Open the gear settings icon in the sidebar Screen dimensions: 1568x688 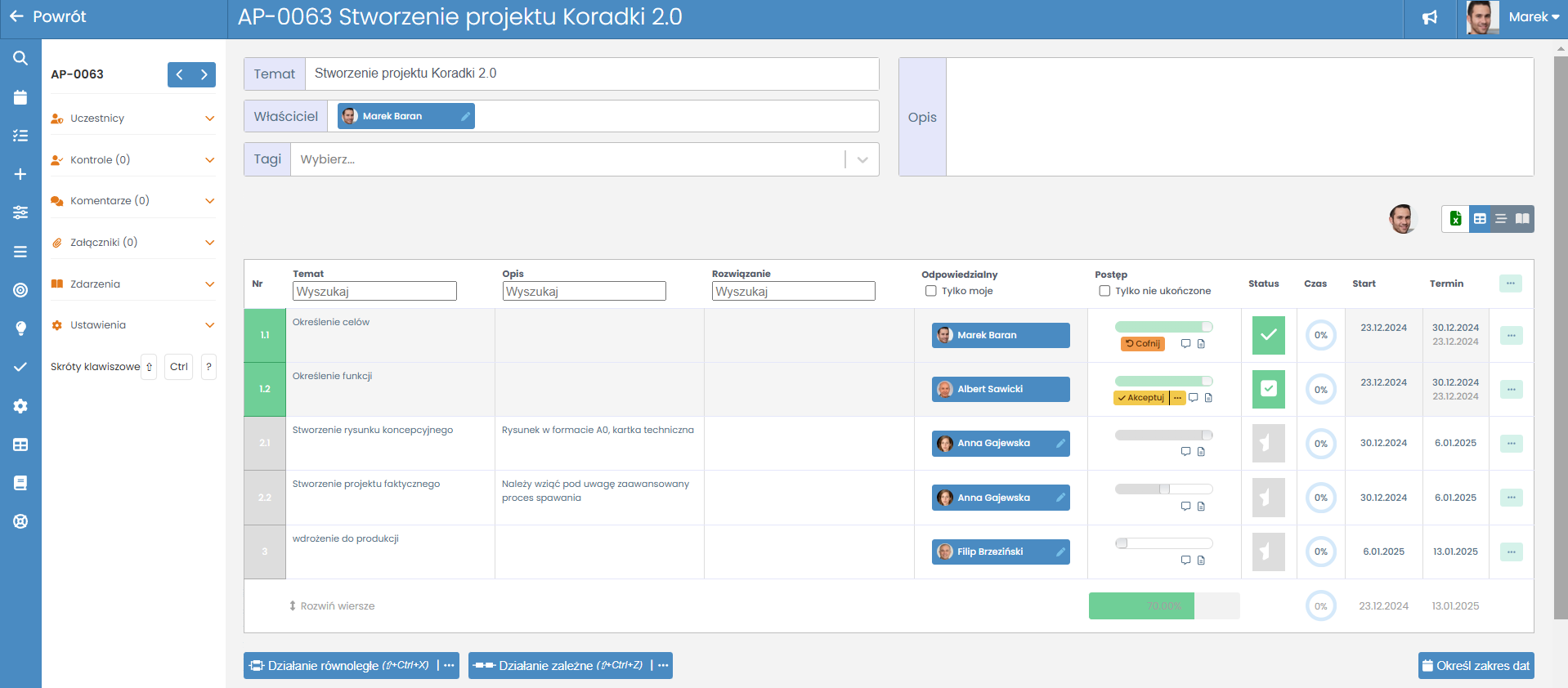point(20,406)
